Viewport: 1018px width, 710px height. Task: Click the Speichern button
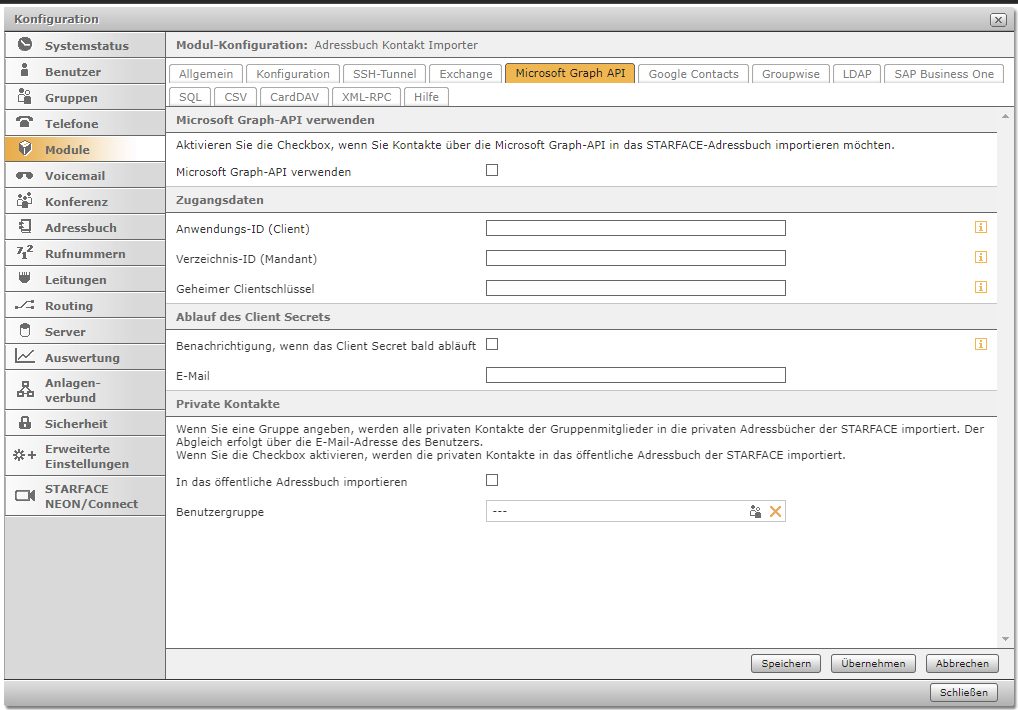tap(786, 663)
